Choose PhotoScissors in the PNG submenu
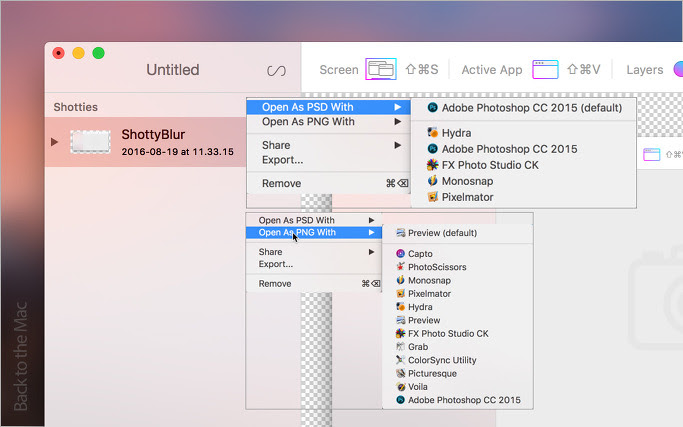 (457, 267)
